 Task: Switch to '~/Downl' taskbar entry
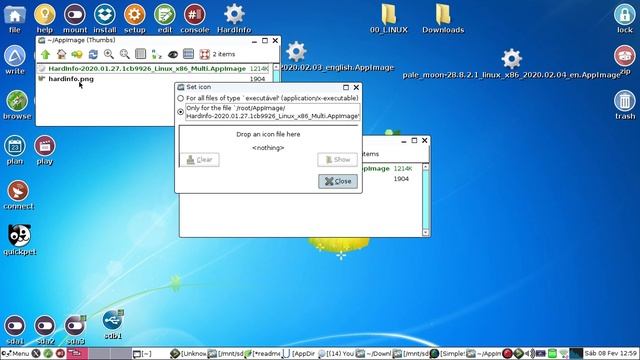coord(373,353)
